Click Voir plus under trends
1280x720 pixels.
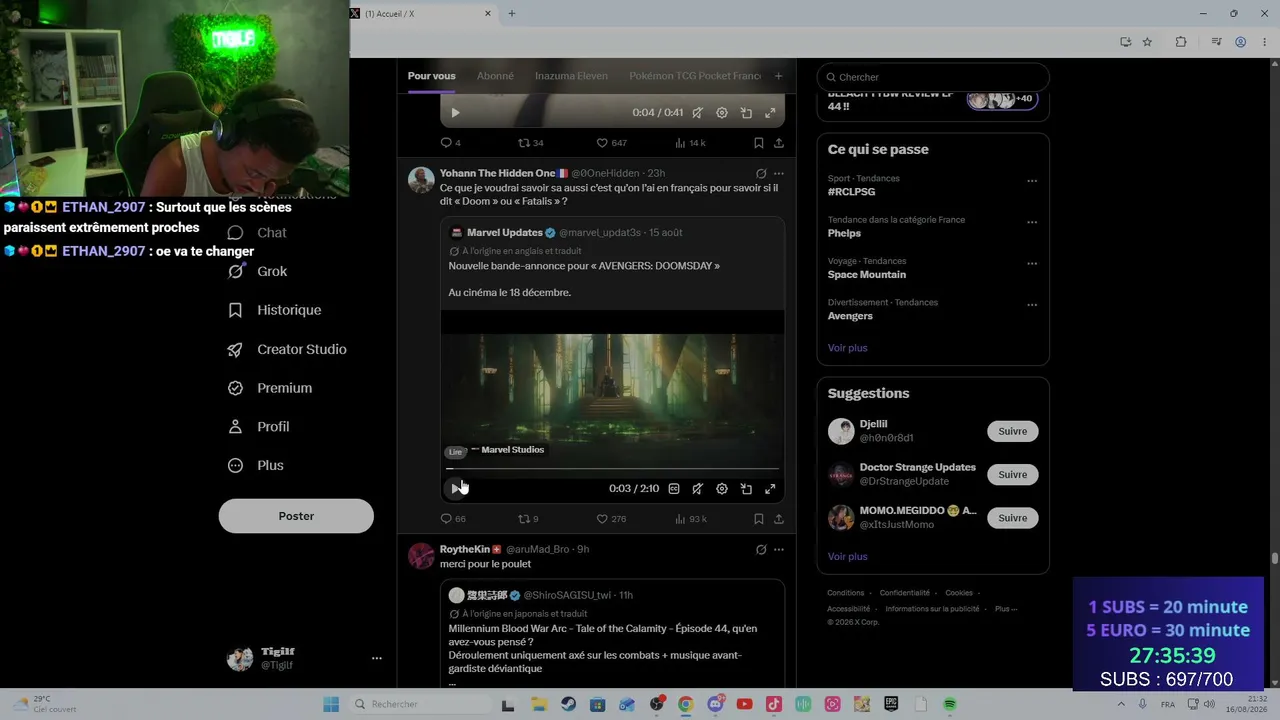(x=847, y=348)
